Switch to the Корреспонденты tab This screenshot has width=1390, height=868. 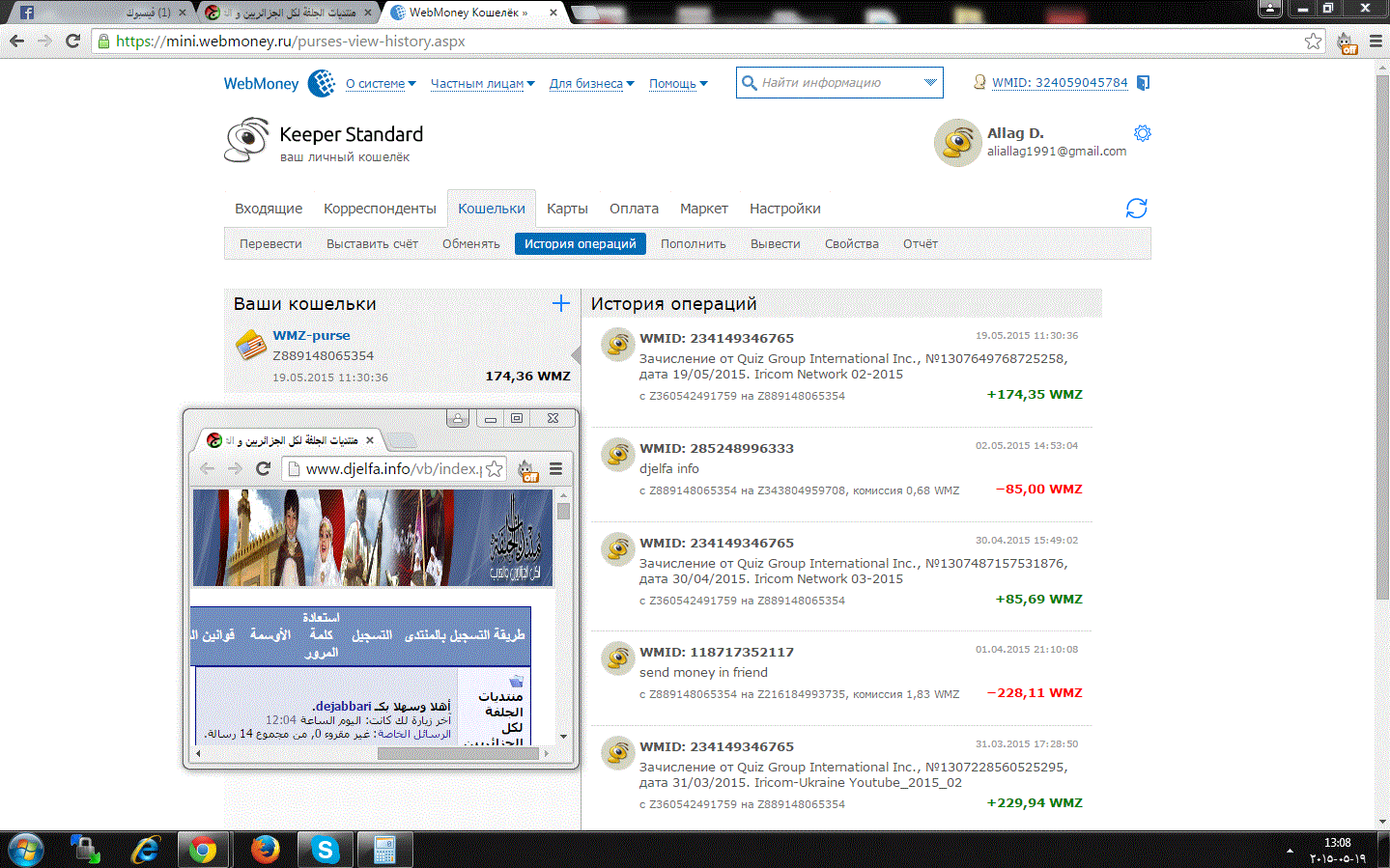click(x=380, y=209)
